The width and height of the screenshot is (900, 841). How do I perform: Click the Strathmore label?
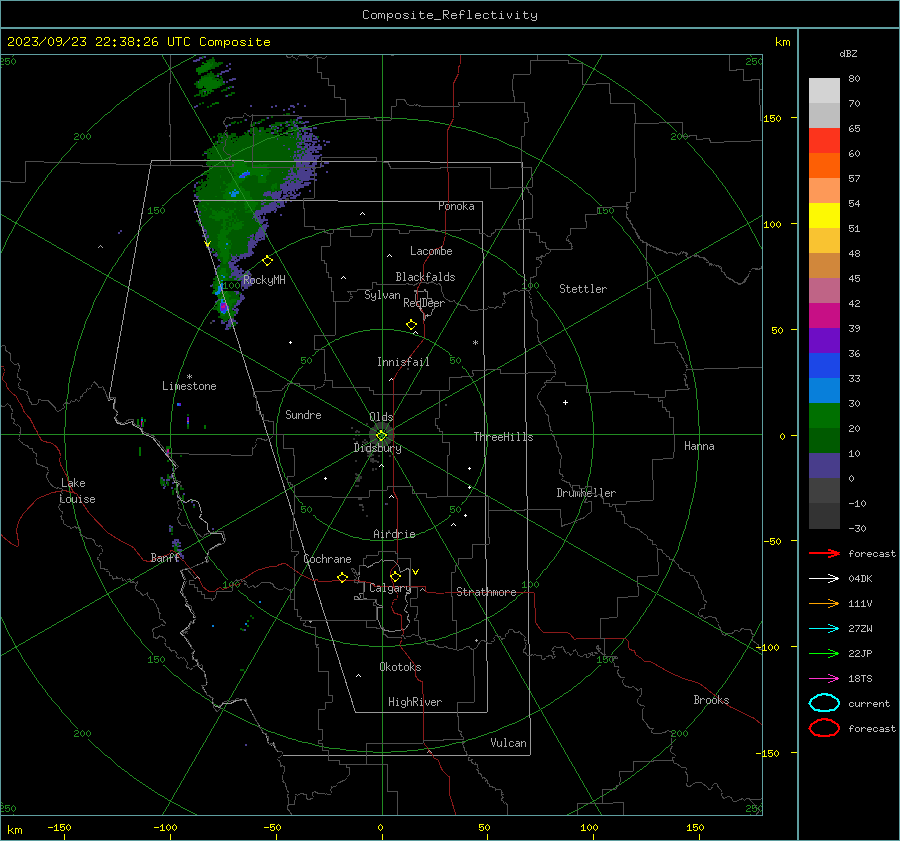pos(486,592)
